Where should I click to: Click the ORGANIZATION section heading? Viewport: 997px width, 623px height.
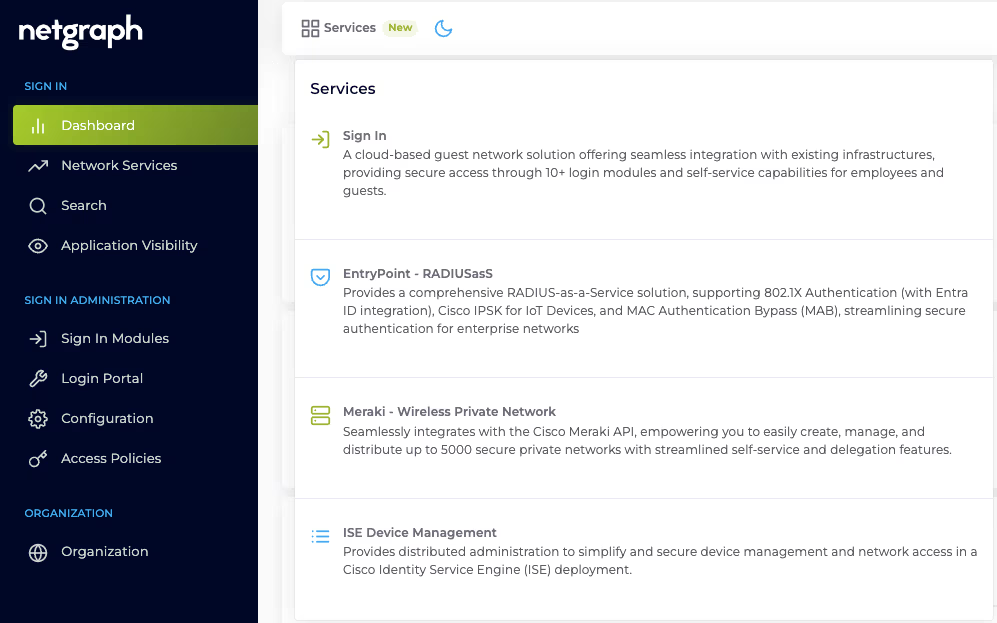tap(69, 513)
